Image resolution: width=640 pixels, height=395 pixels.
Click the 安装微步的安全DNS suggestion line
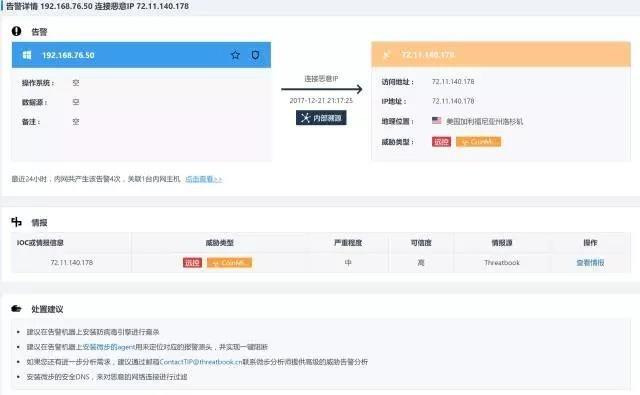[107, 377]
